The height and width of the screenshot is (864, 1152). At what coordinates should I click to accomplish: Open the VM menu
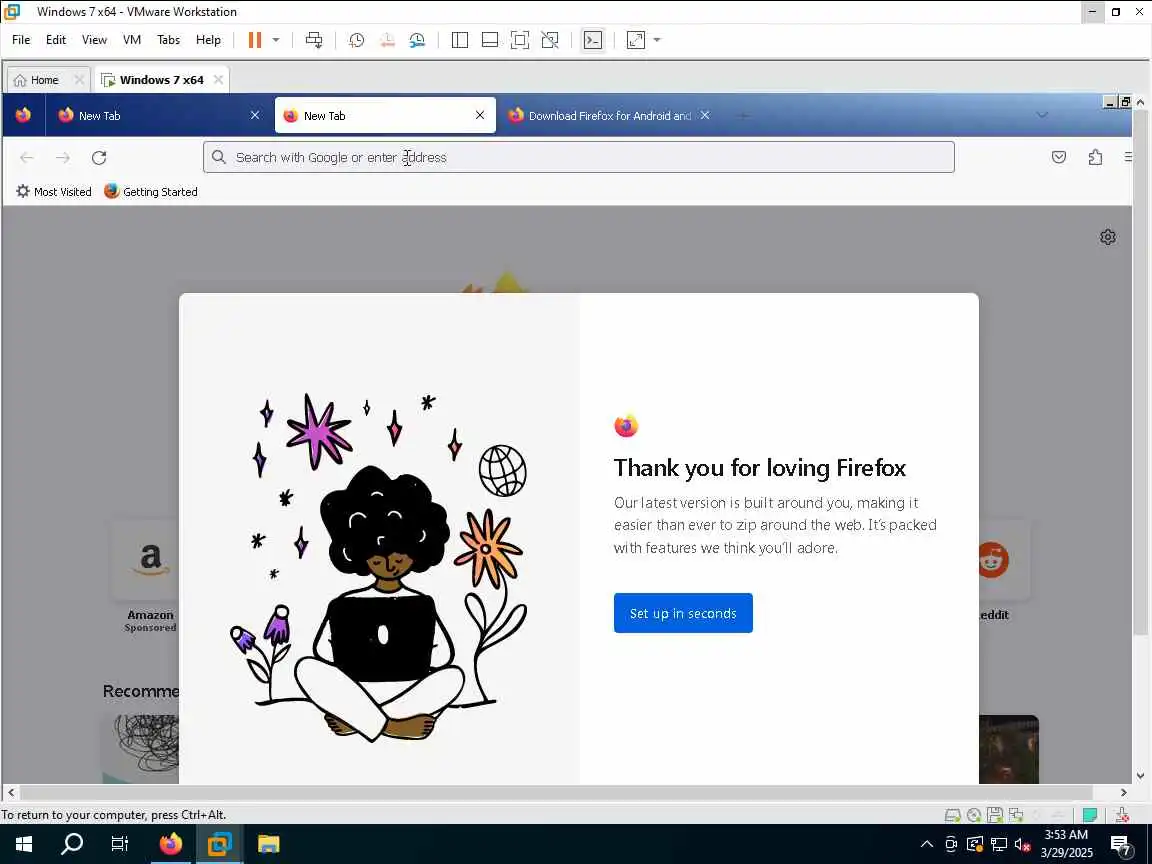tap(132, 40)
